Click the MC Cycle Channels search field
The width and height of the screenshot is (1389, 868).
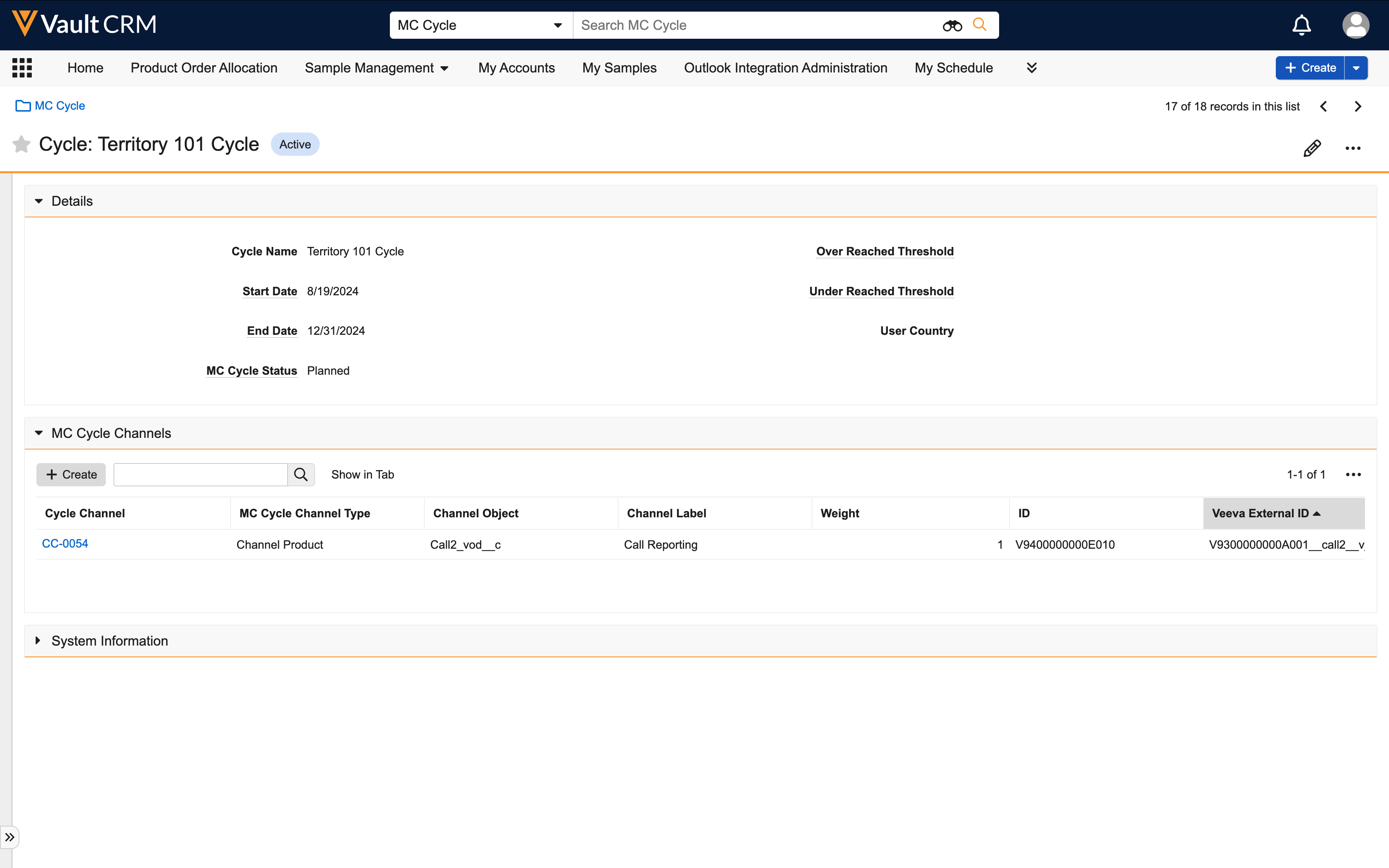click(200, 475)
